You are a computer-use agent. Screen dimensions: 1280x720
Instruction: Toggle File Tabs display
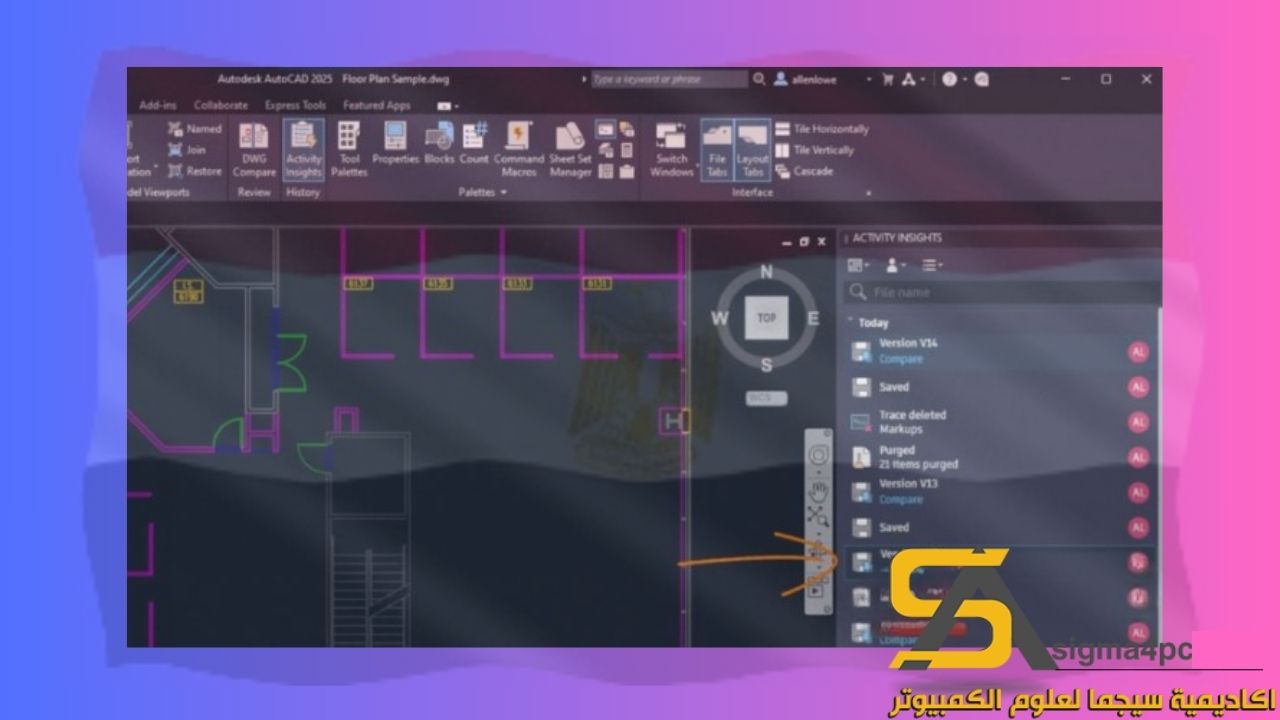(x=717, y=150)
